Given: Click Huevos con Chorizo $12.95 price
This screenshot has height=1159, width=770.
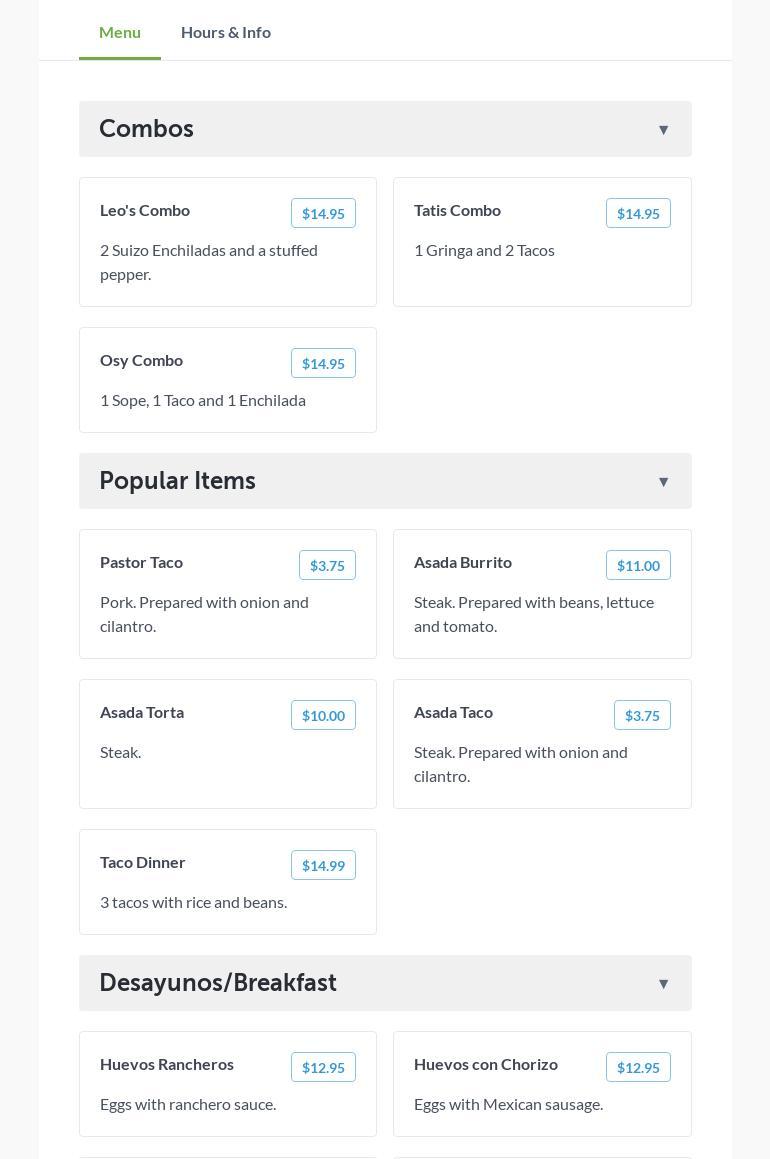Looking at the screenshot, I should 638,1067.
